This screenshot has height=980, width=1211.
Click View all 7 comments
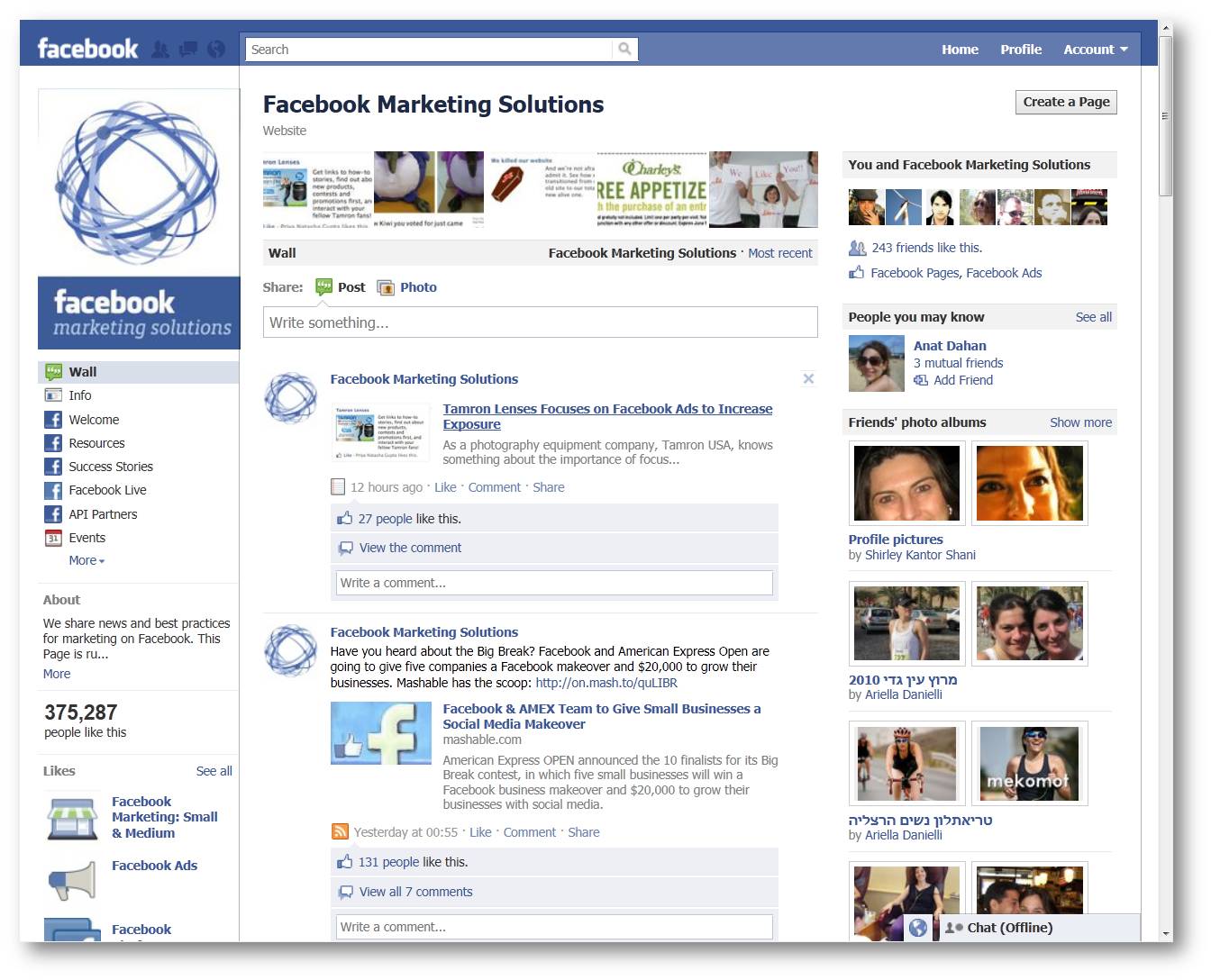pyautogui.click(x=415, y=892)
